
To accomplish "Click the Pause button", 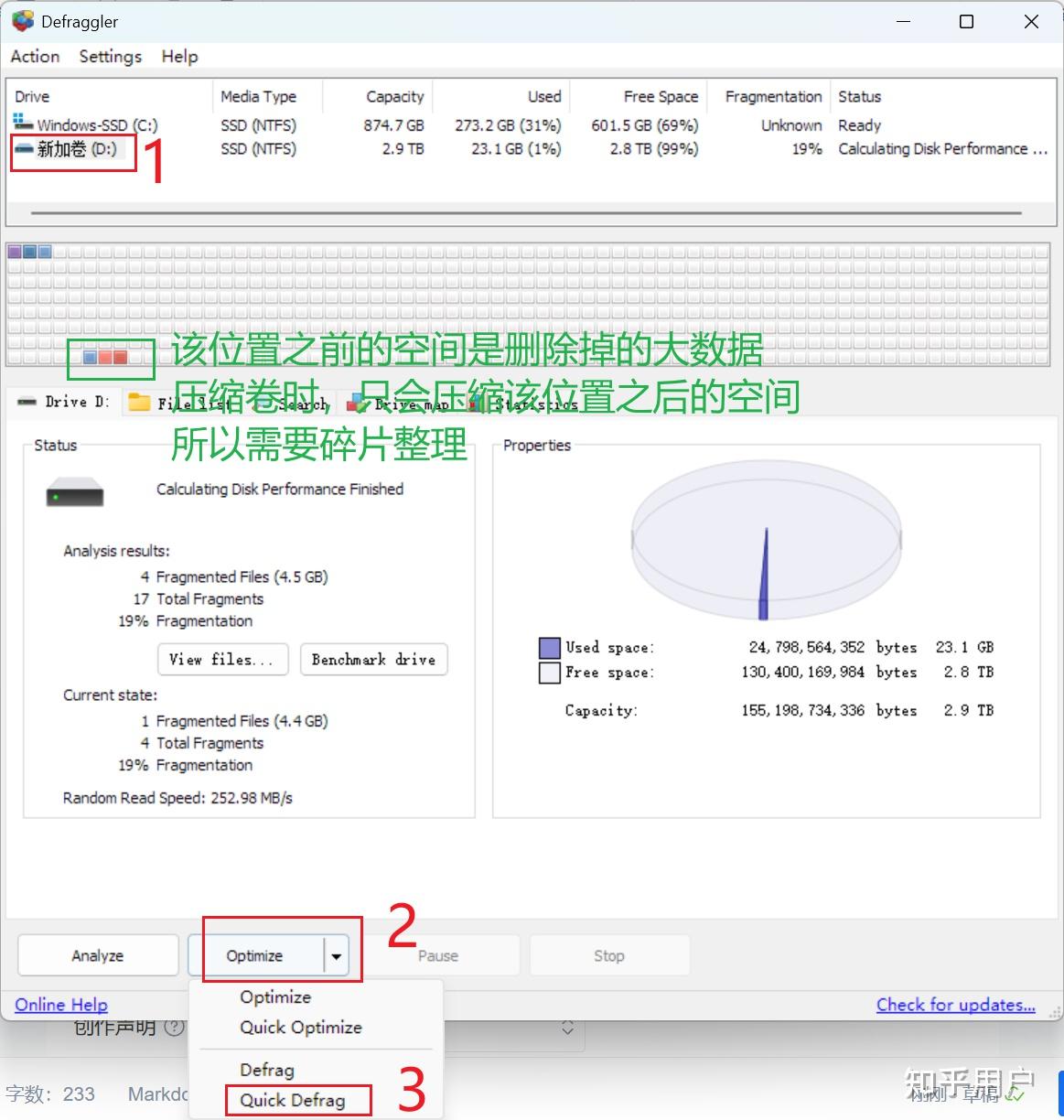I will (x=438, y=955).
